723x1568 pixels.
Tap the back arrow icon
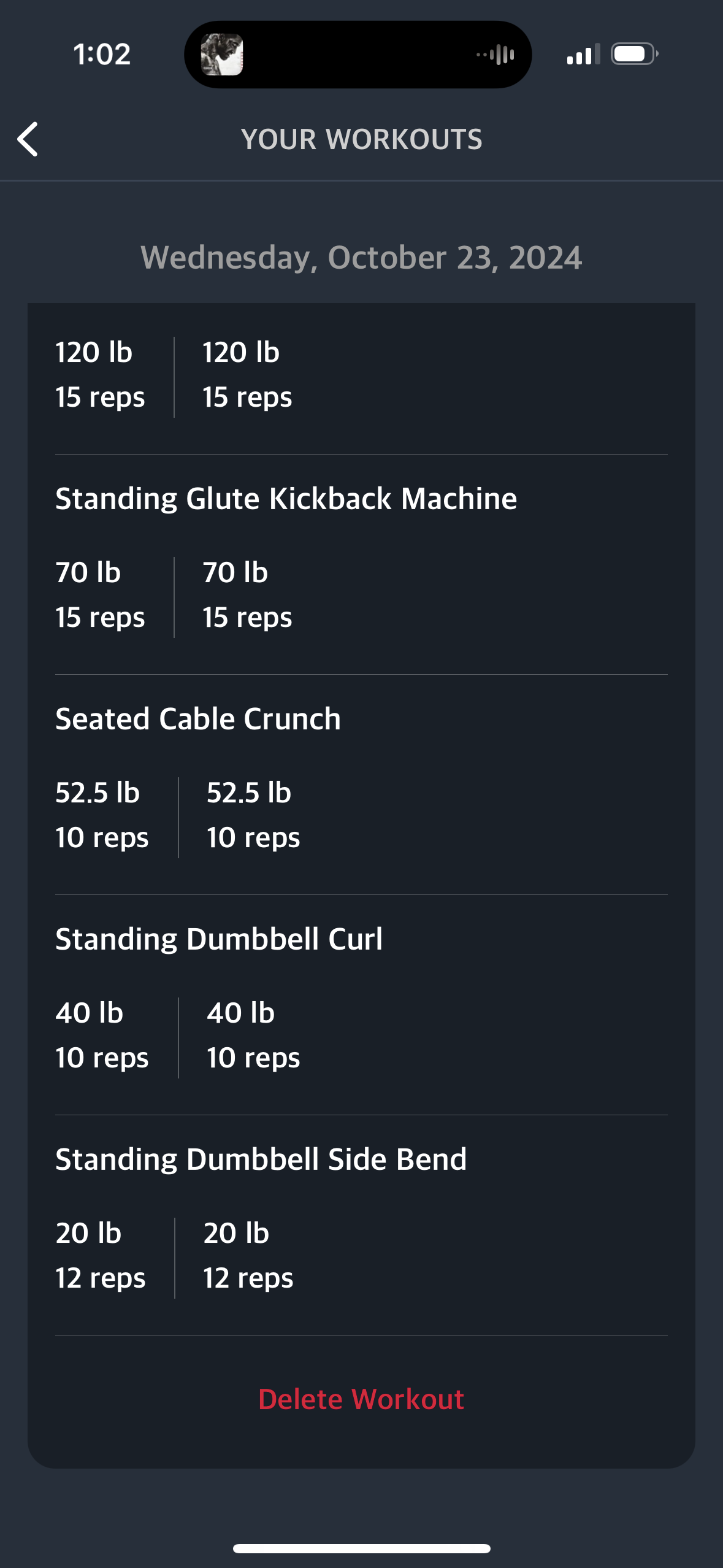tap(28, 139)
